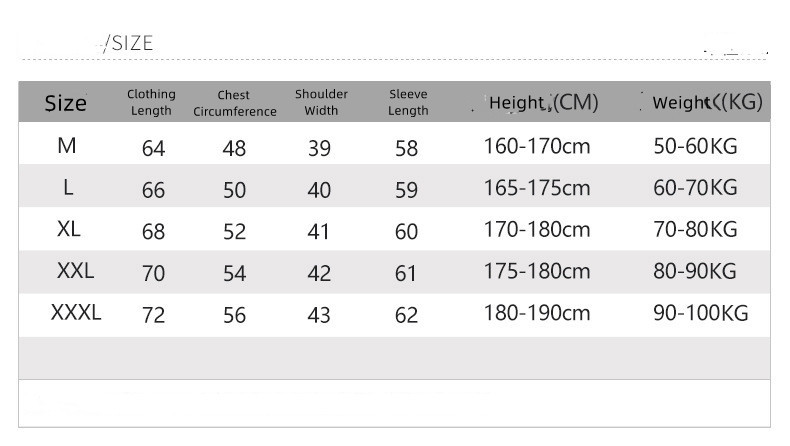Click the Weight (KG) column header
This screenshot has height=446, width=790.
click(707, 102)
